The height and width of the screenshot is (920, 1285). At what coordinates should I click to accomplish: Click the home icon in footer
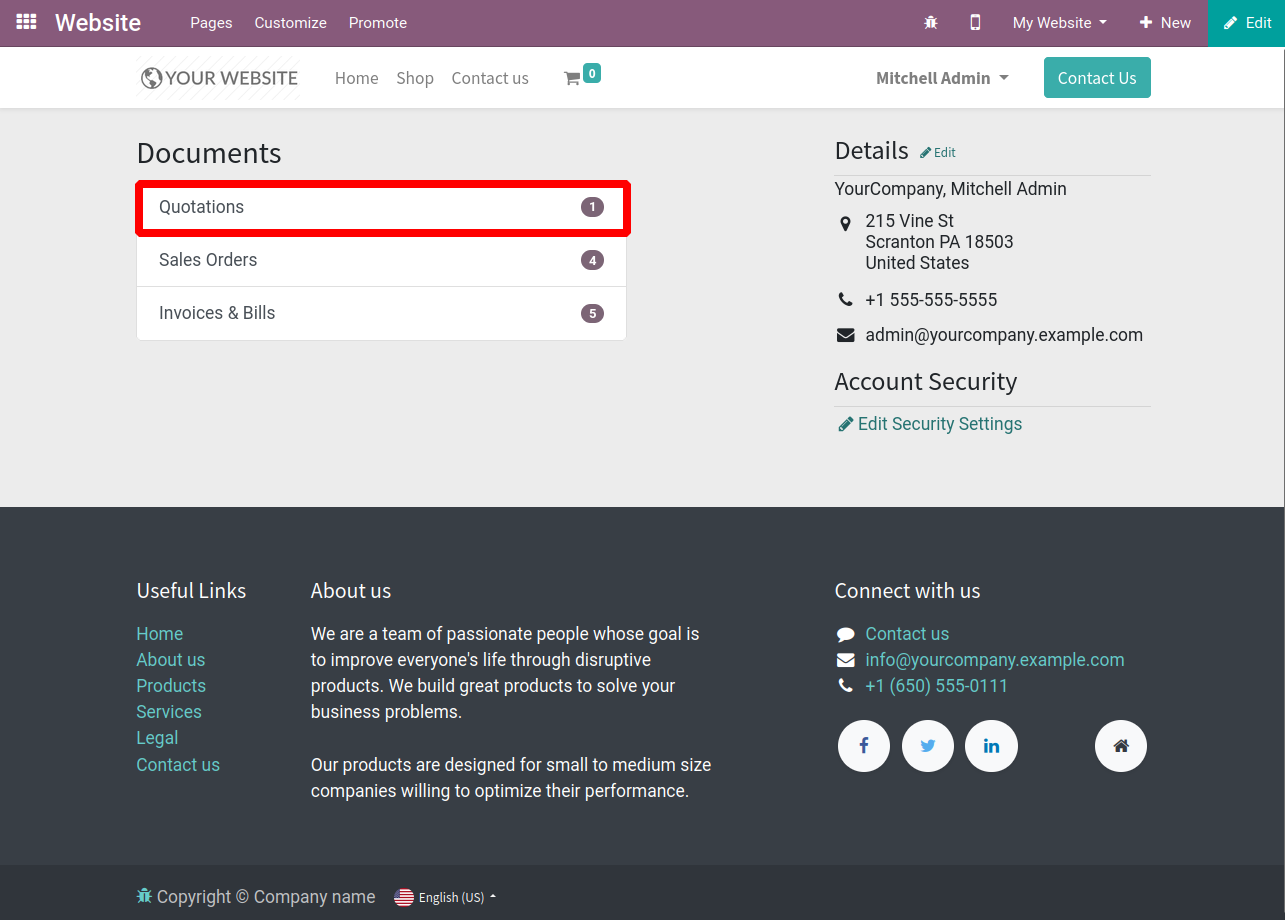point(1121,746)
